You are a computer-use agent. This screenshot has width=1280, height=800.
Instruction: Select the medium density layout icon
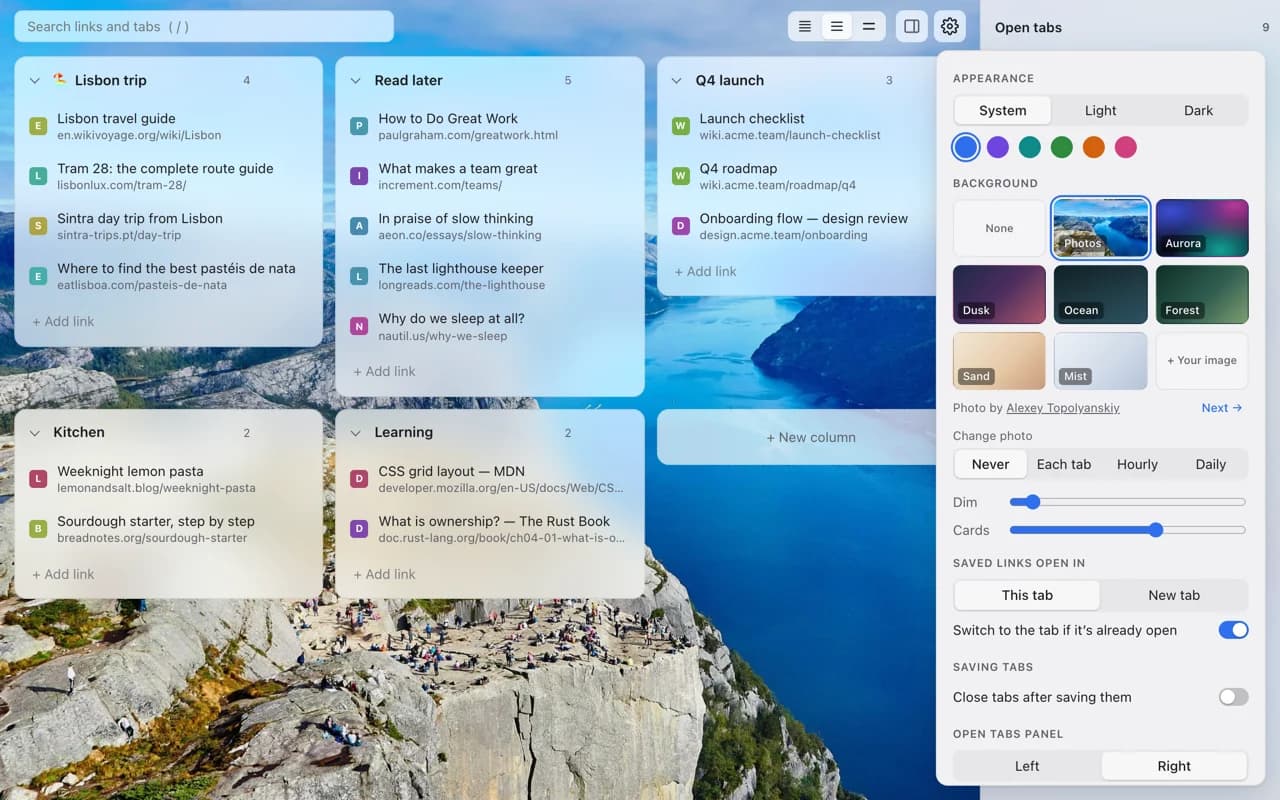[837, 26]
